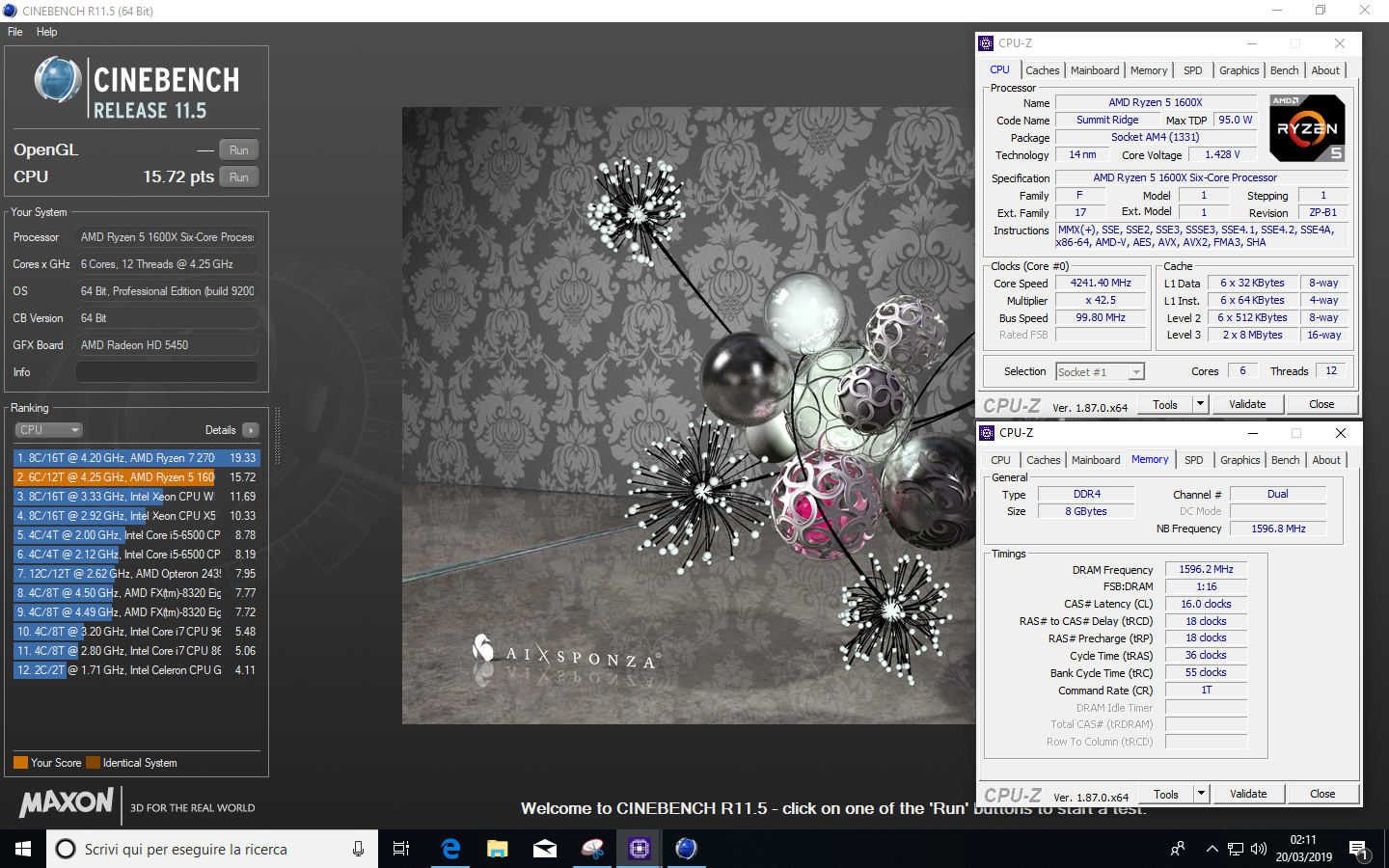This screenshot has height=868, width=1389.
Task: Open the Help menu in Cinebench
Action: click(x=46, y=32)
